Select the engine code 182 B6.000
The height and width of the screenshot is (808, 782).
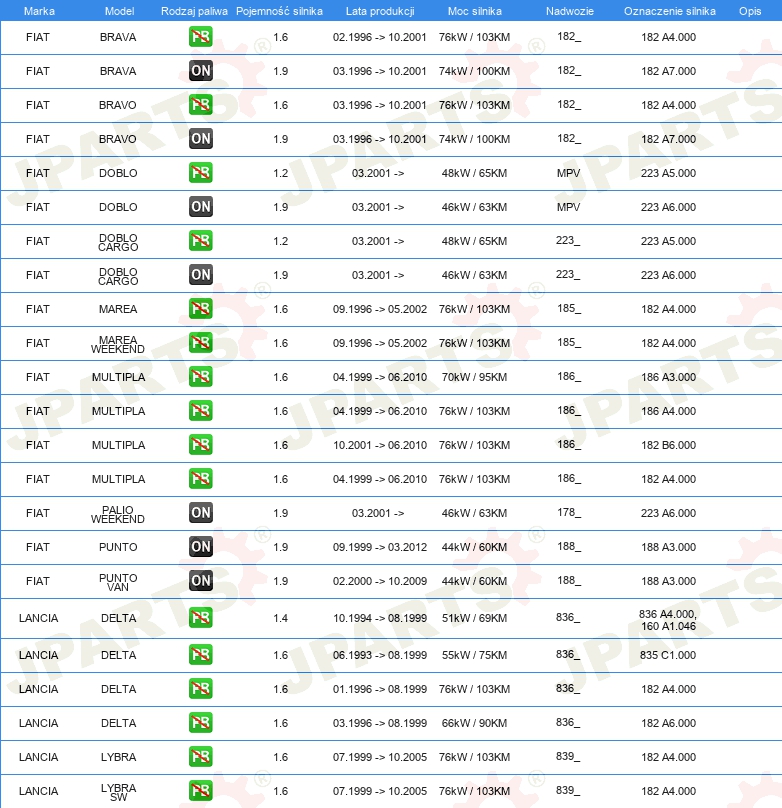click(x=668, y=445)
